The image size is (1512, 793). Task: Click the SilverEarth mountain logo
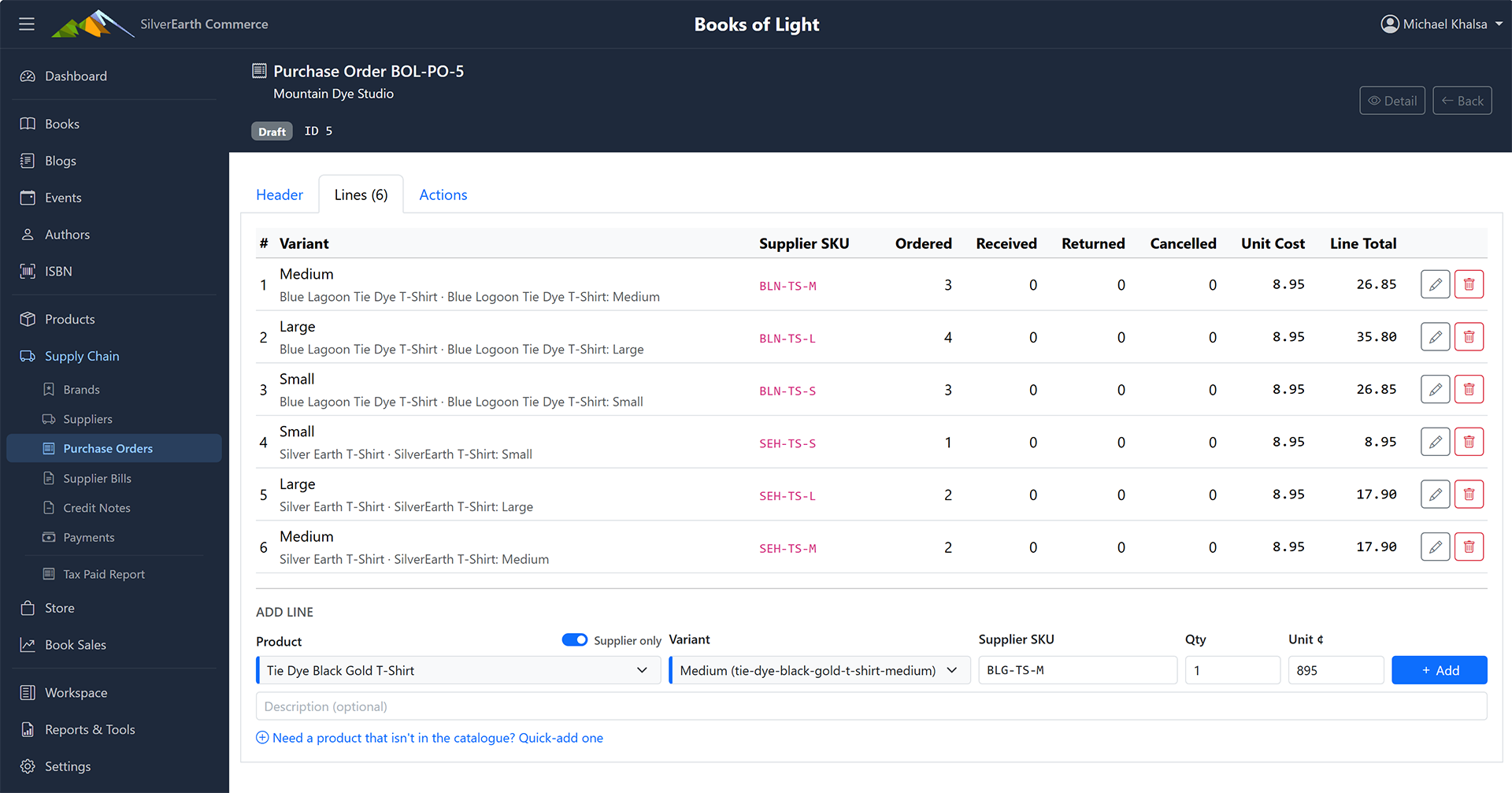point(92,24)
